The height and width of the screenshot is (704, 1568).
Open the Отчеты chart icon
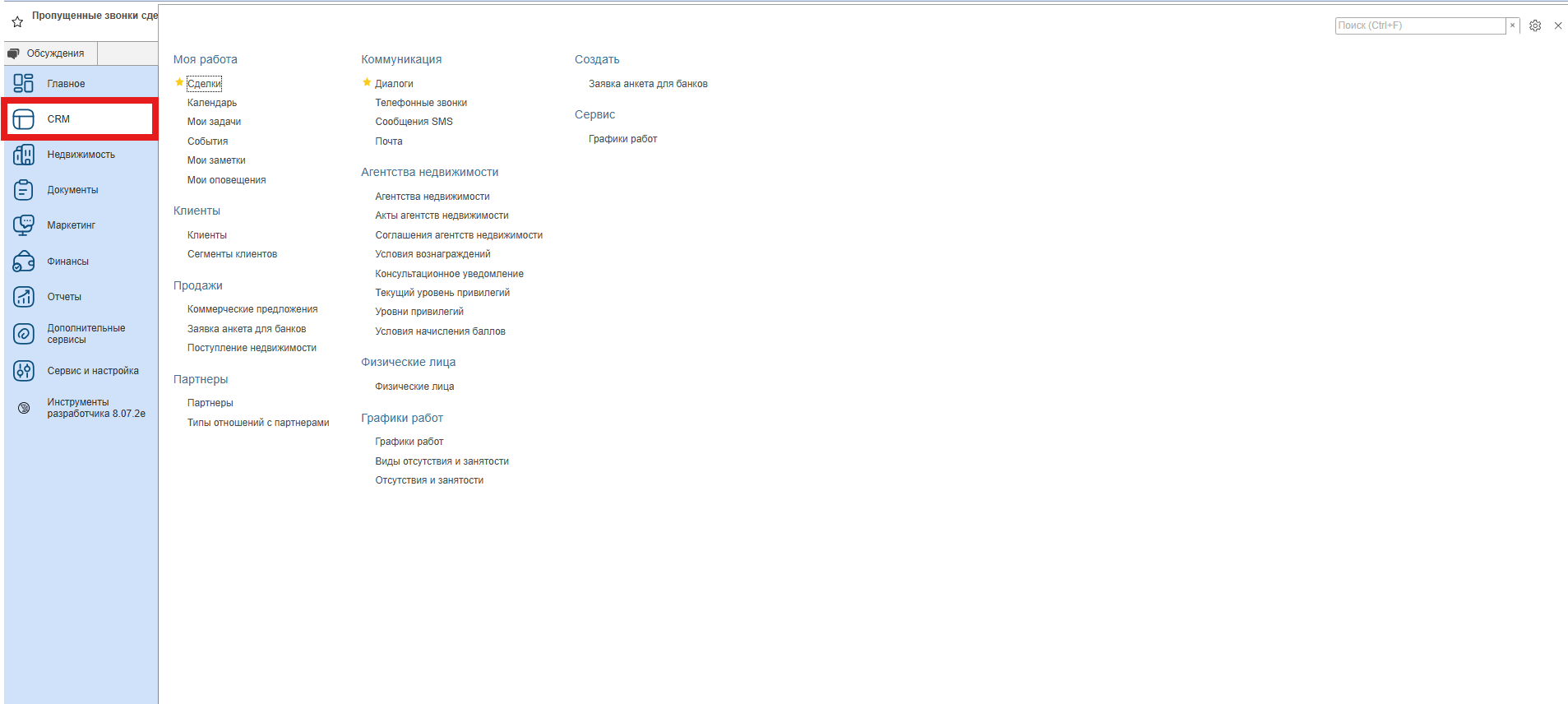(23, 297)
